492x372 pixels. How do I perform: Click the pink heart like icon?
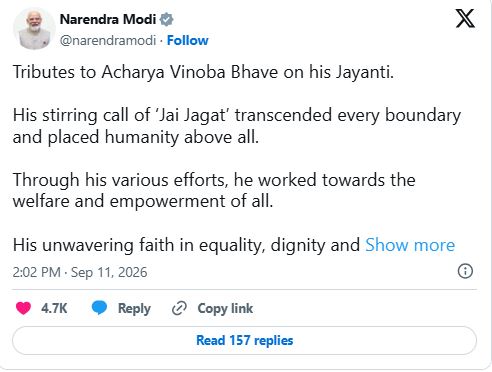[23, 308]
